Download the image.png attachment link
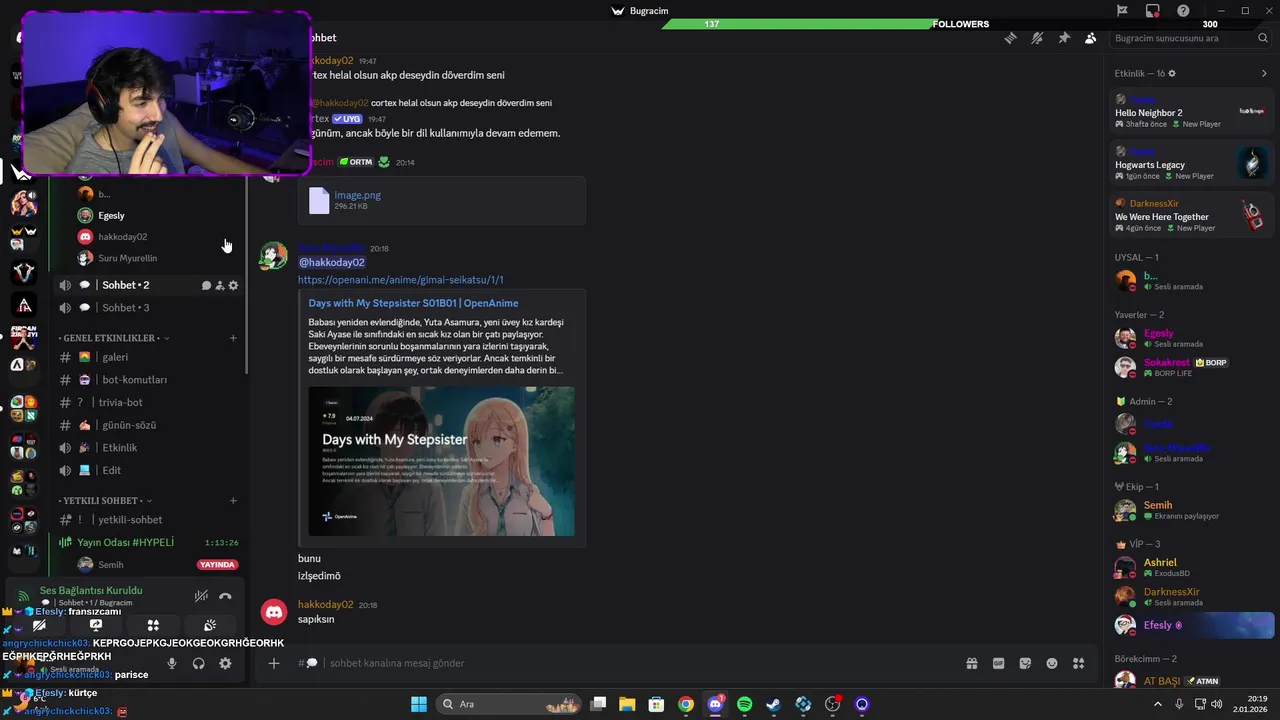Image resolution: width=1280 pixels, height=720 pixels. click(x=357, y=195)
